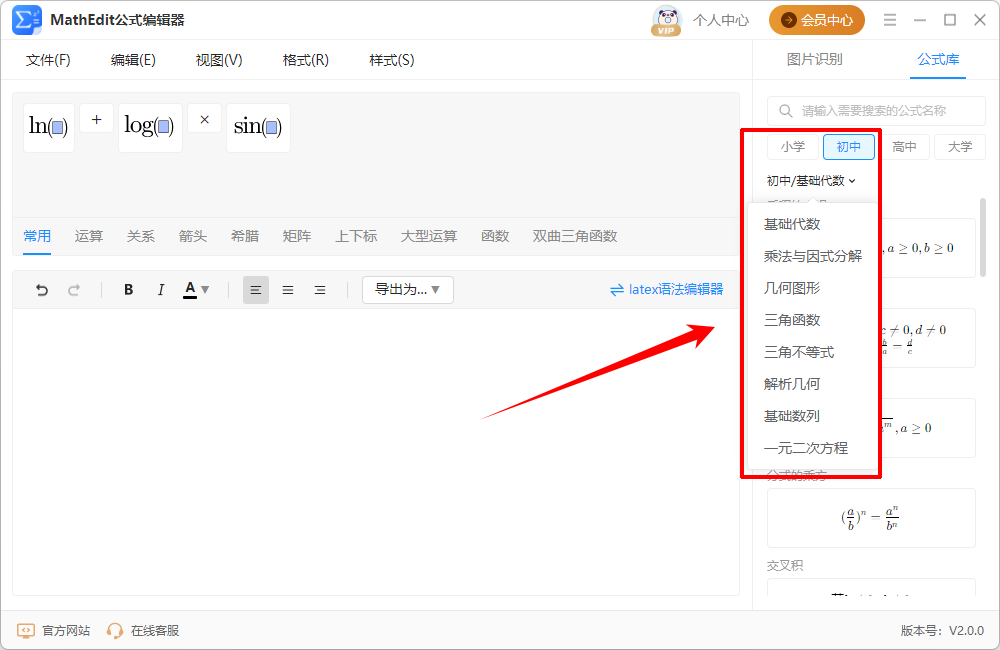Screen dimensions: 1000x650
Task: Open 个人中心 account page
Action: coord(721,20)
